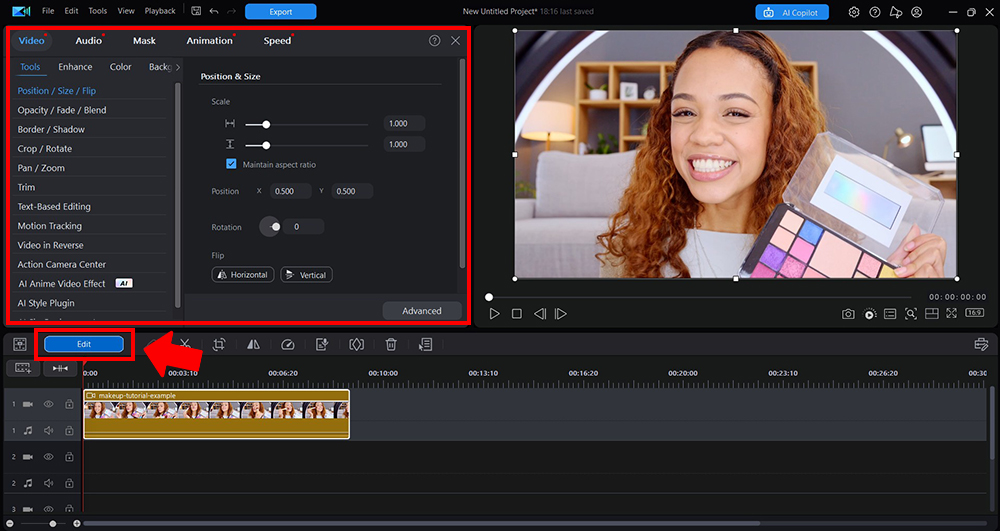Open settings with the gear icon
This screenshot has height=531, width=1000.
[x=854, y=12]
